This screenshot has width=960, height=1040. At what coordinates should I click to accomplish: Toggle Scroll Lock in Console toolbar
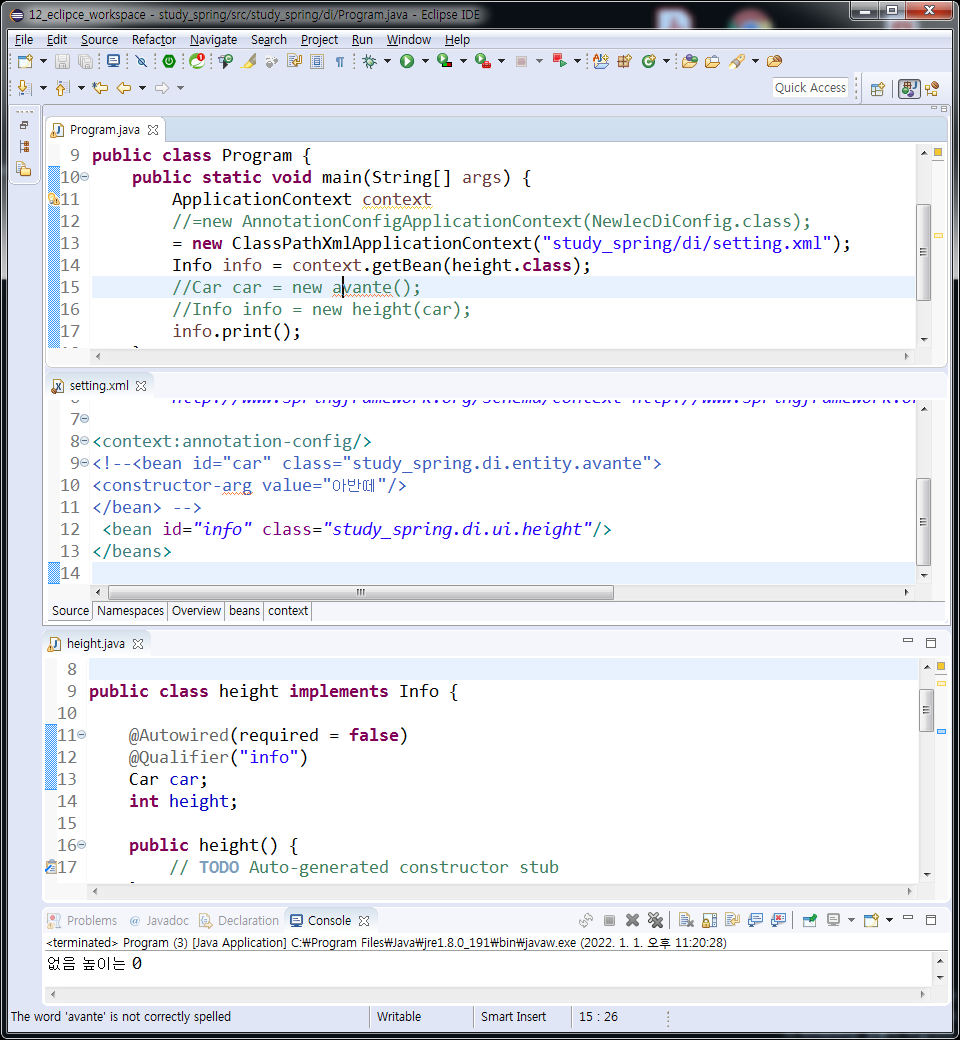tap(709, 921)
